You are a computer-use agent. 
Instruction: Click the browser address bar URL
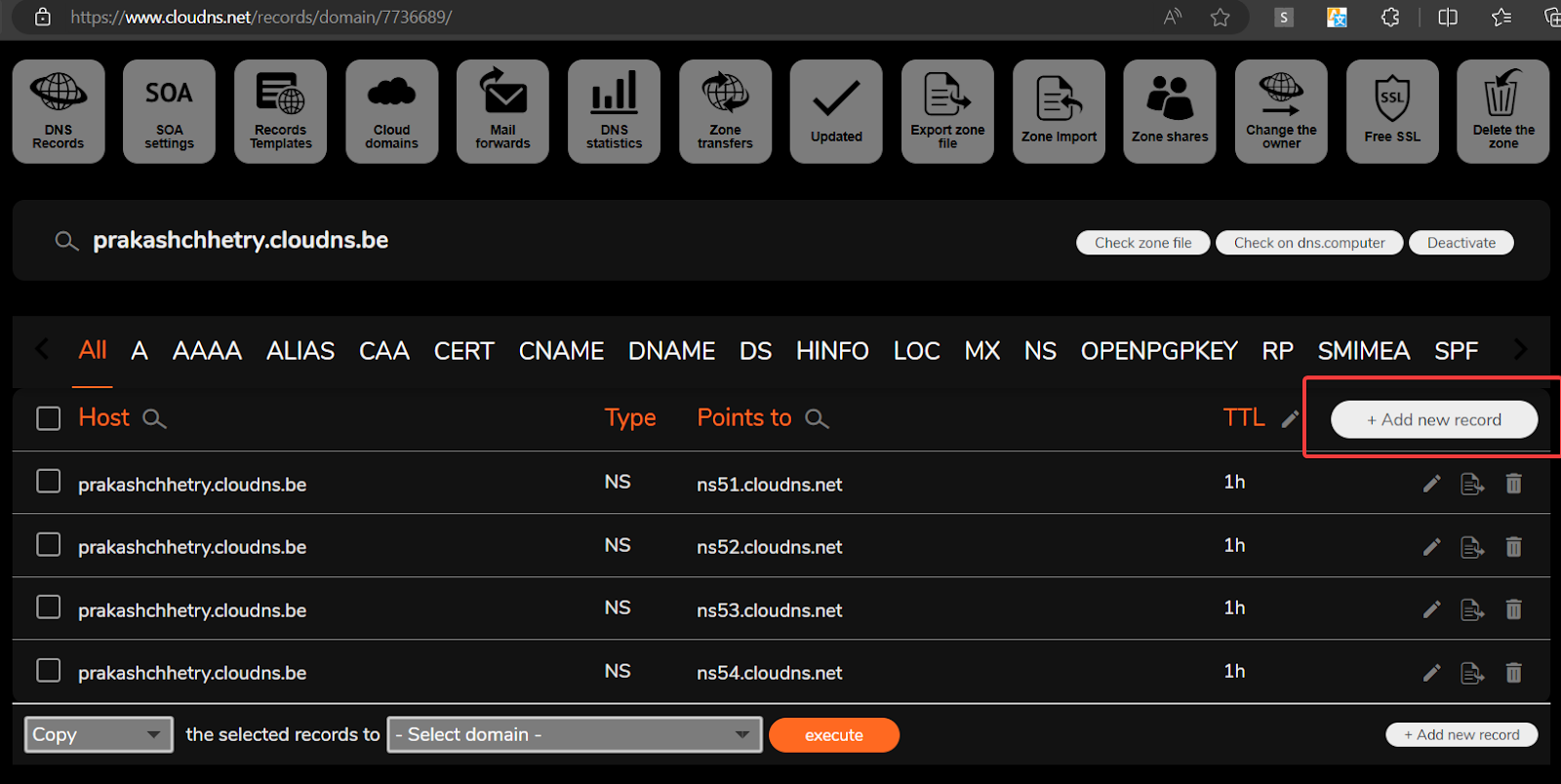[260, 18]
